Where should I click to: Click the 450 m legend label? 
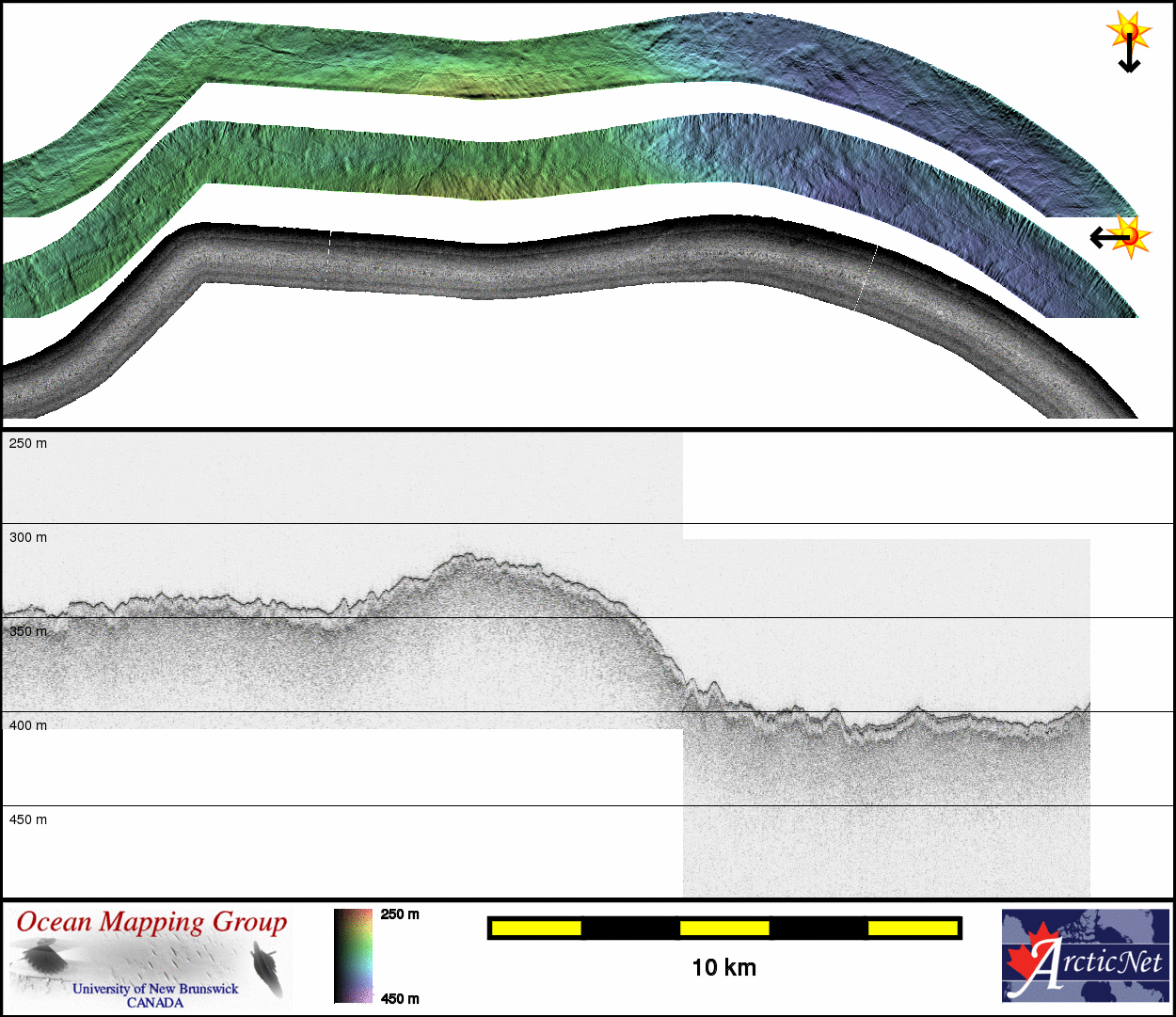point(400,999)
